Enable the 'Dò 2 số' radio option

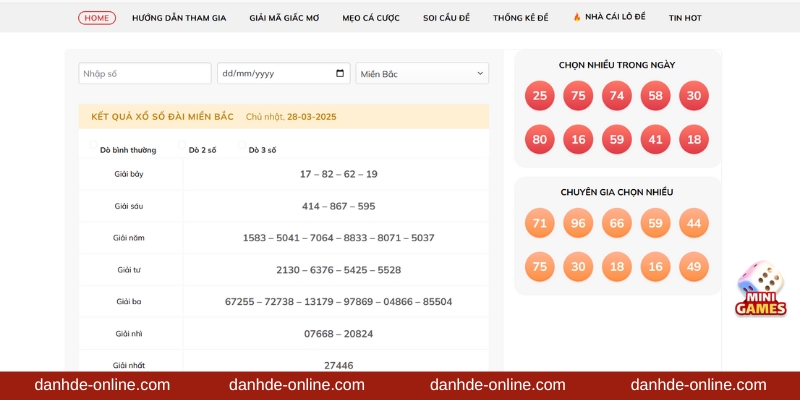[182, 149]
